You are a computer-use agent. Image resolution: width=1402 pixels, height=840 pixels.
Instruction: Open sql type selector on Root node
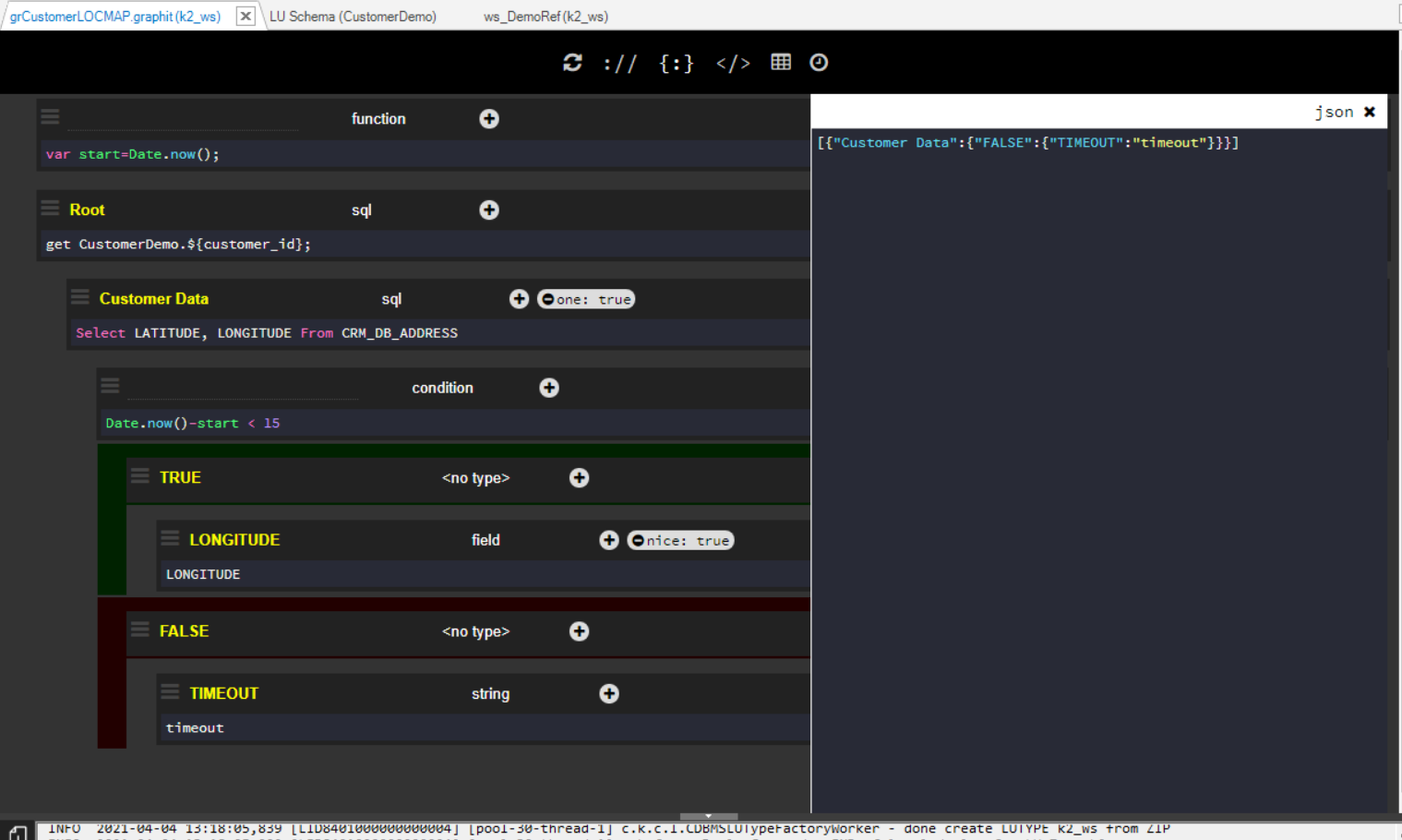362,210
